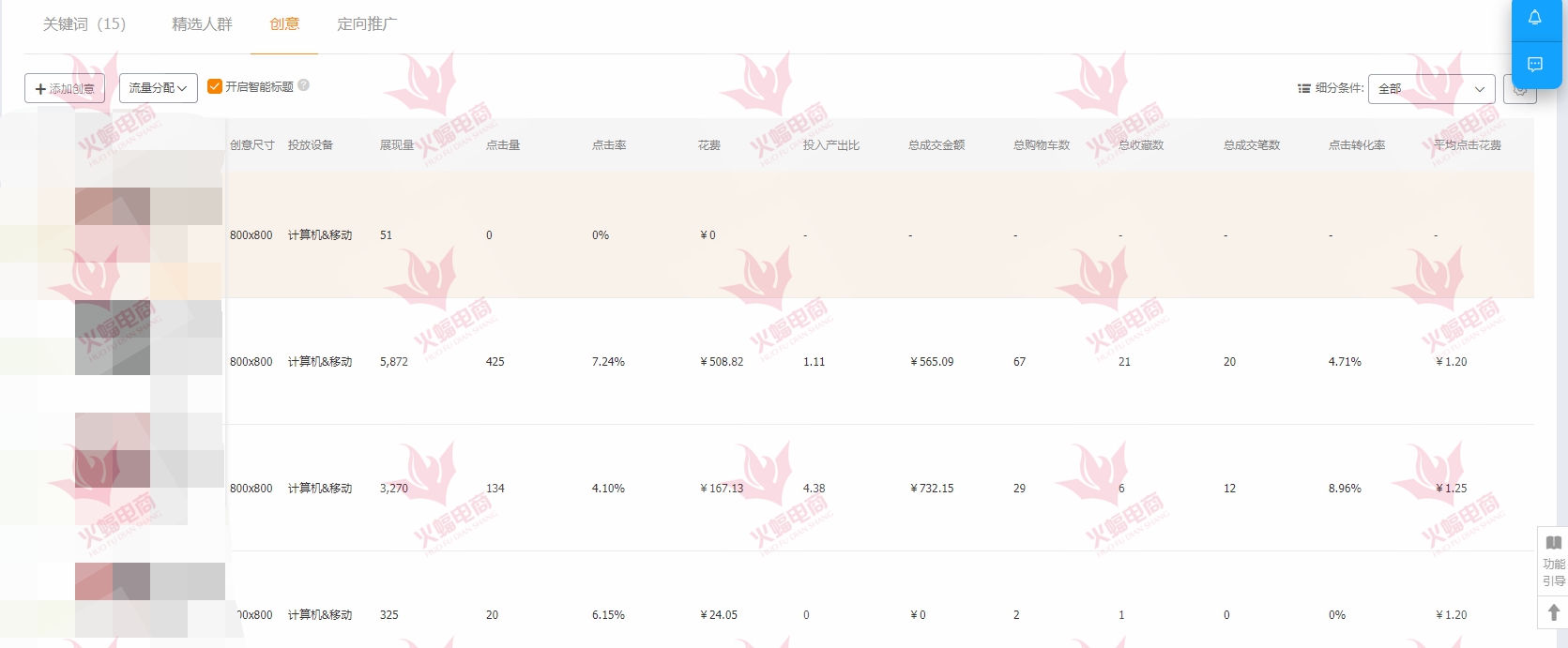Open the 定向推广 tab
1568x648 pixels.
(x=367, y=23)
